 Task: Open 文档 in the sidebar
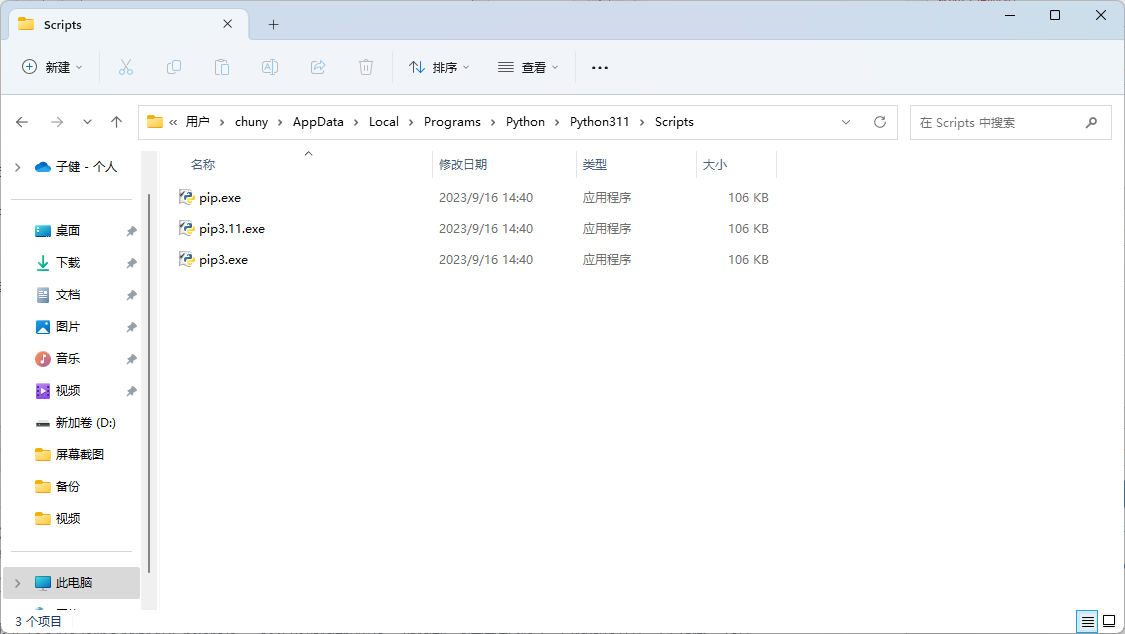(x=68, y=295)
